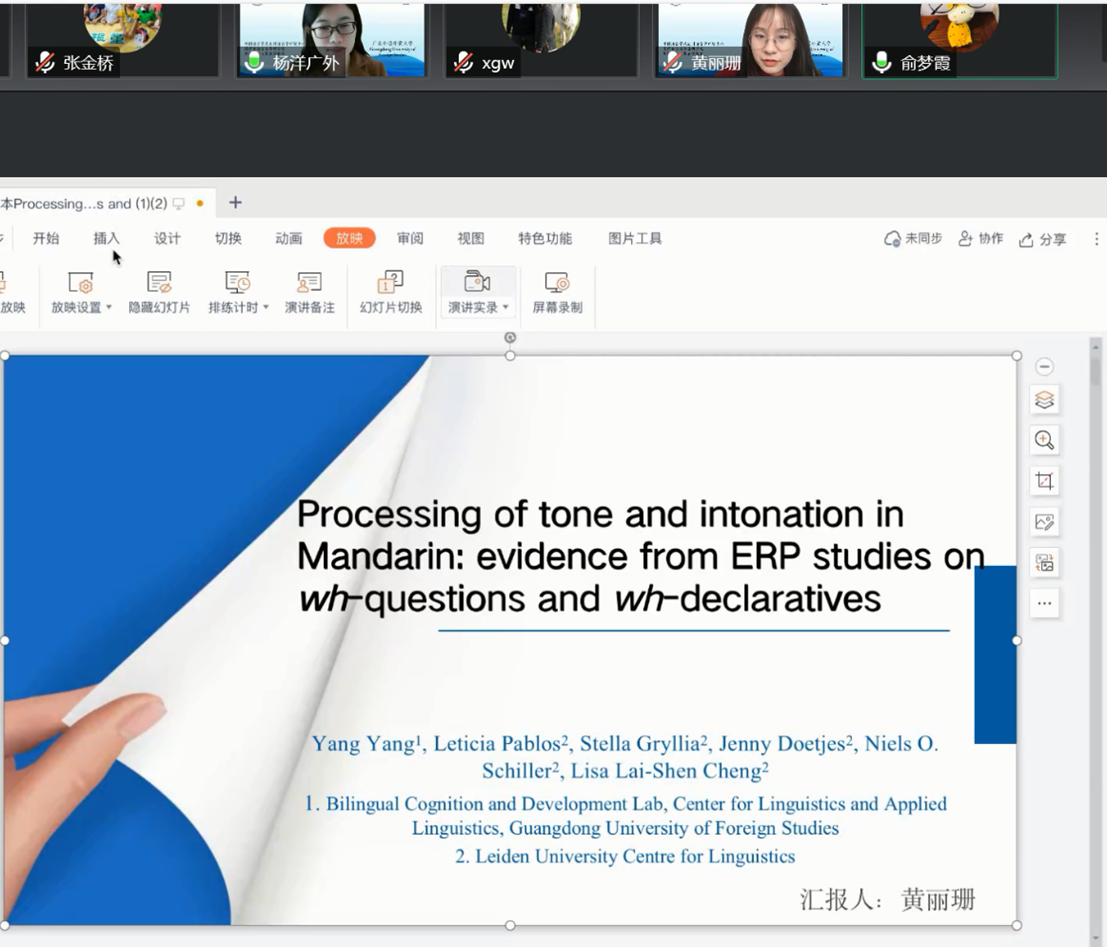Click the edit picture icon
The height and width of the screenshot is (947, 1107).
1044,522
